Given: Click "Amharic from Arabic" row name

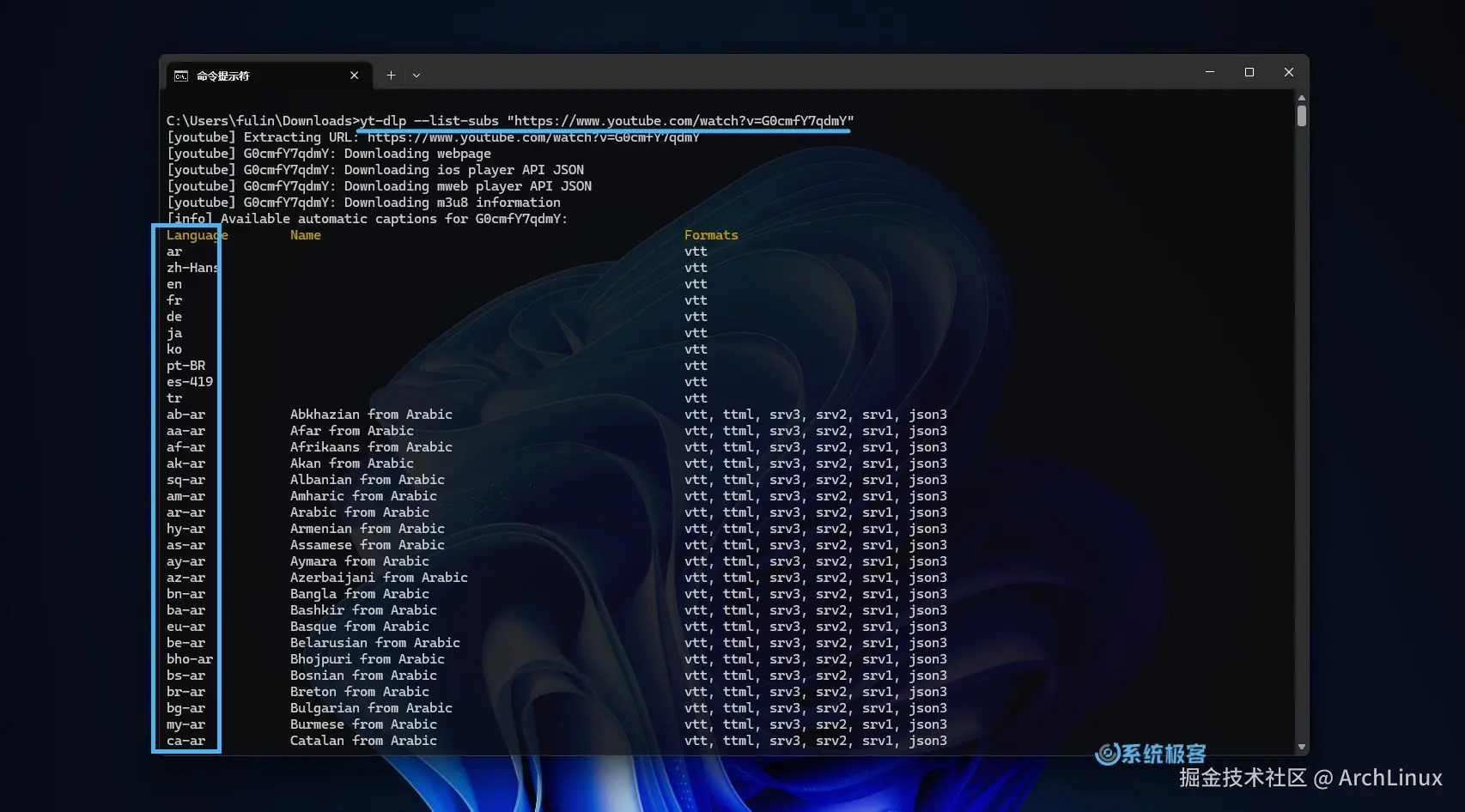Looking at the screenshot, I should click(363, 496).
